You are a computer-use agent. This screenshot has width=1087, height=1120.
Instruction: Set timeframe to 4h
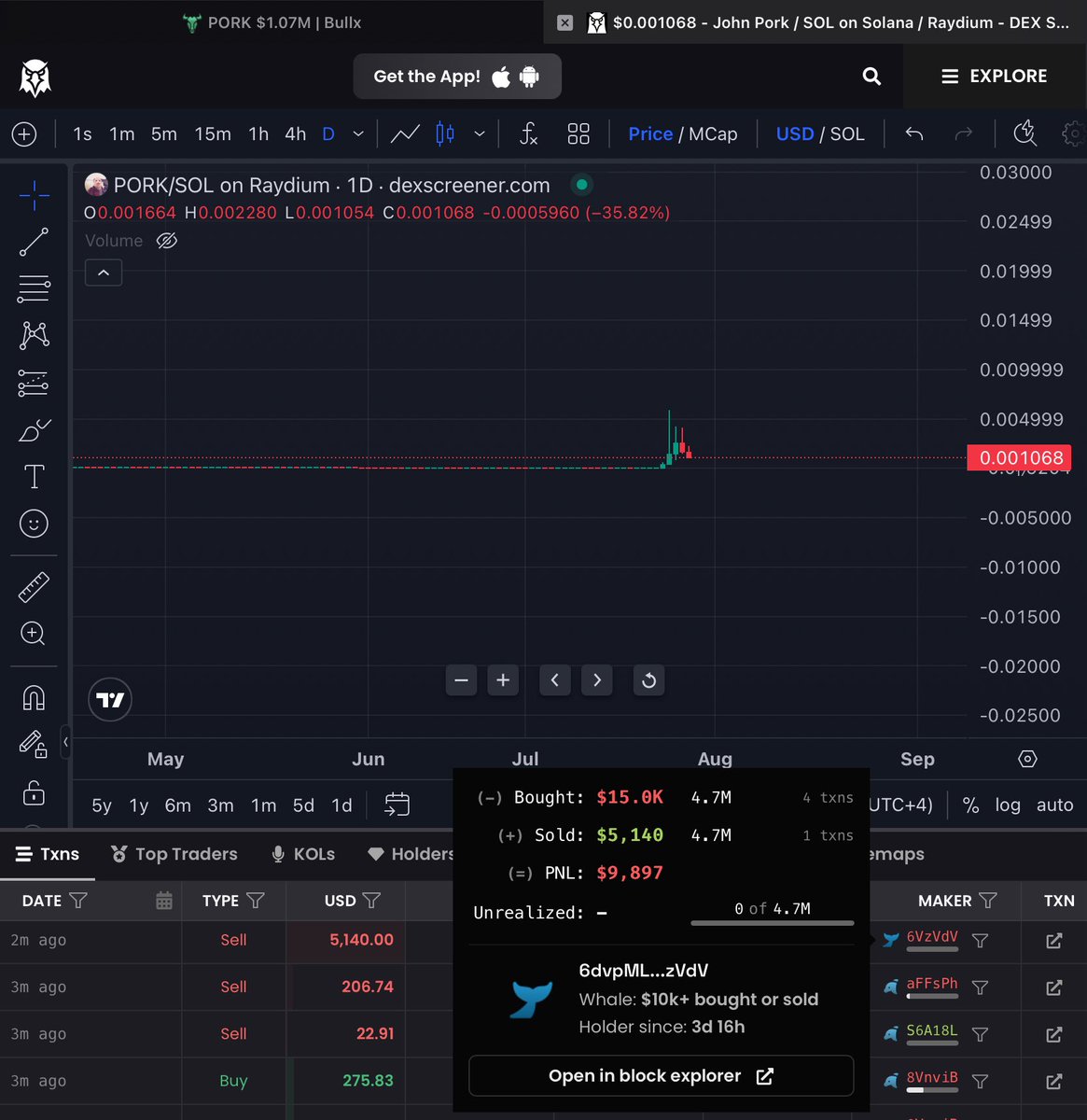click(x=296, y=134)
